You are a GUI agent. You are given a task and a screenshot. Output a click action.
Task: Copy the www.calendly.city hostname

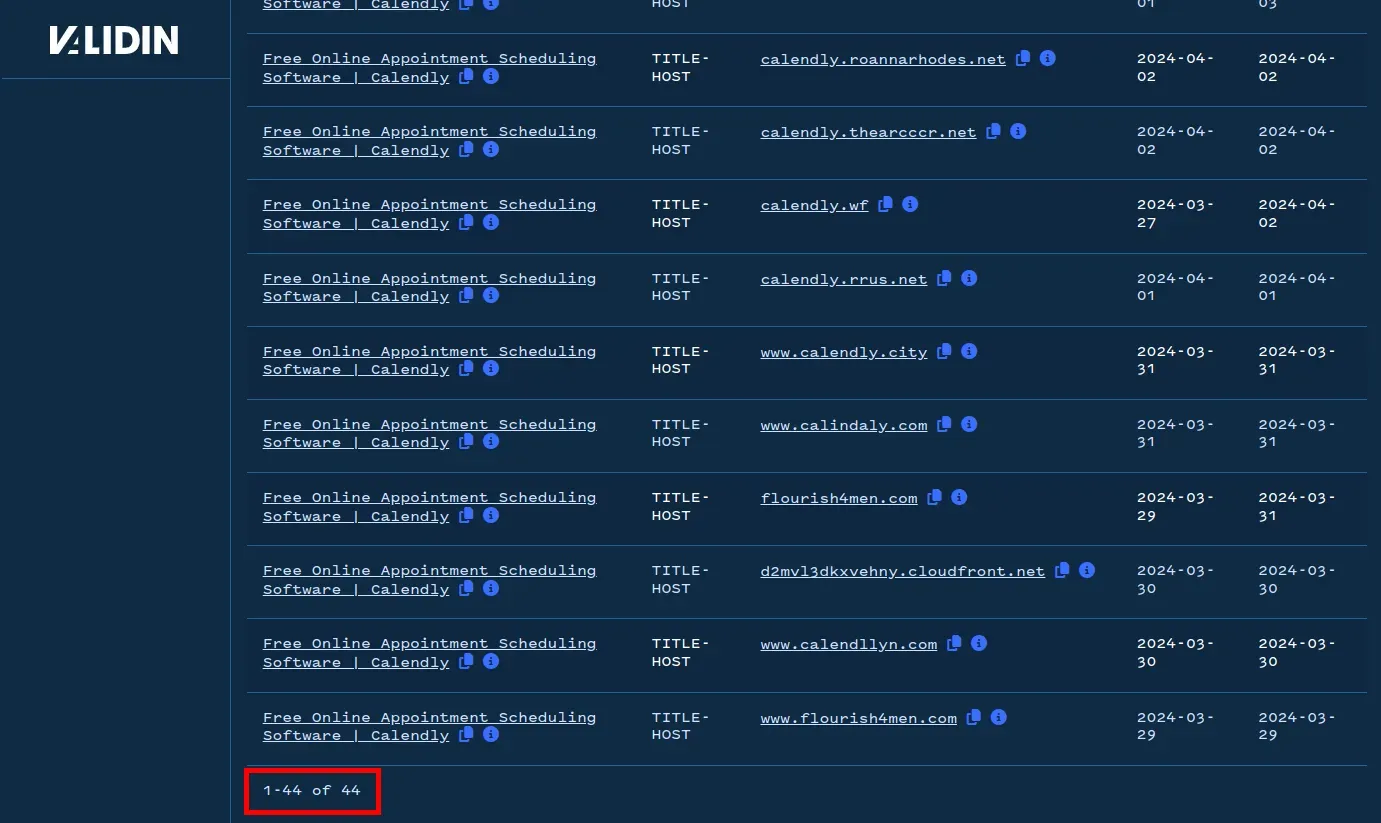coord(944,351)
